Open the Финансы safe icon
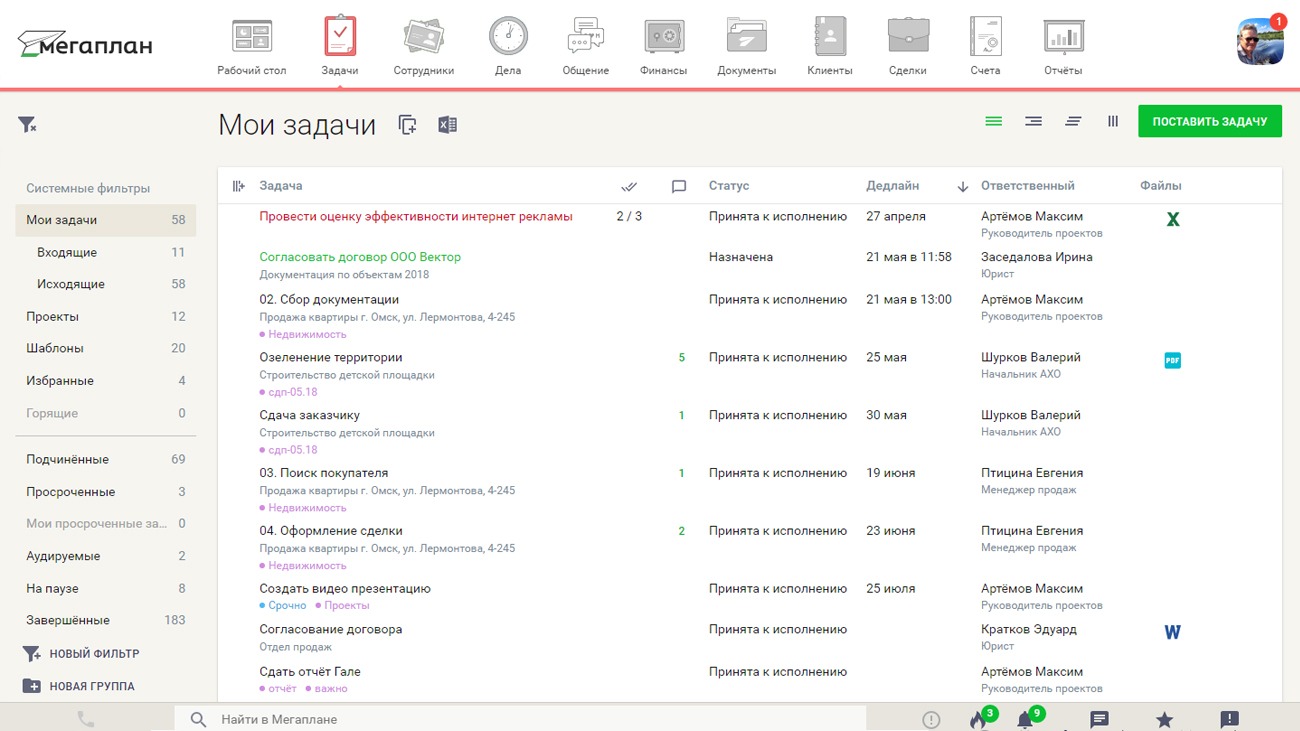 663,38
